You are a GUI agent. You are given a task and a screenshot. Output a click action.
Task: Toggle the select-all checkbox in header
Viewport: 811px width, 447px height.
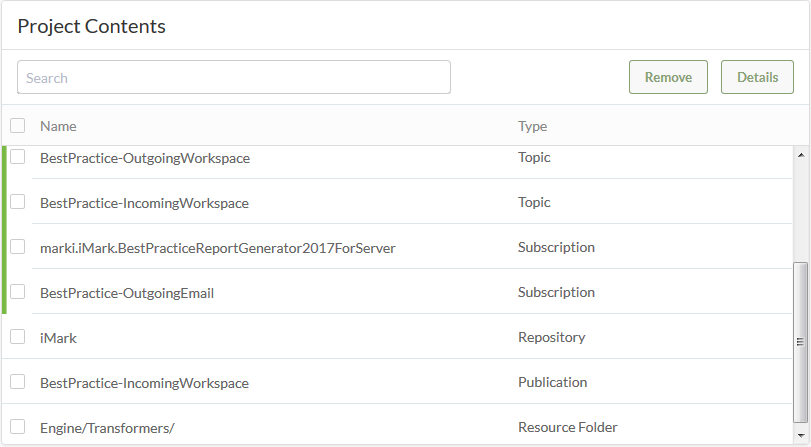(18, 125)
